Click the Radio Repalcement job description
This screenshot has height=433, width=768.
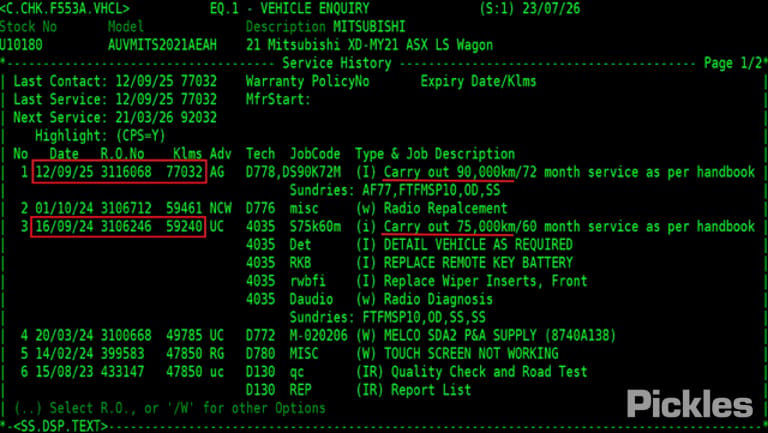click(445, 208)
